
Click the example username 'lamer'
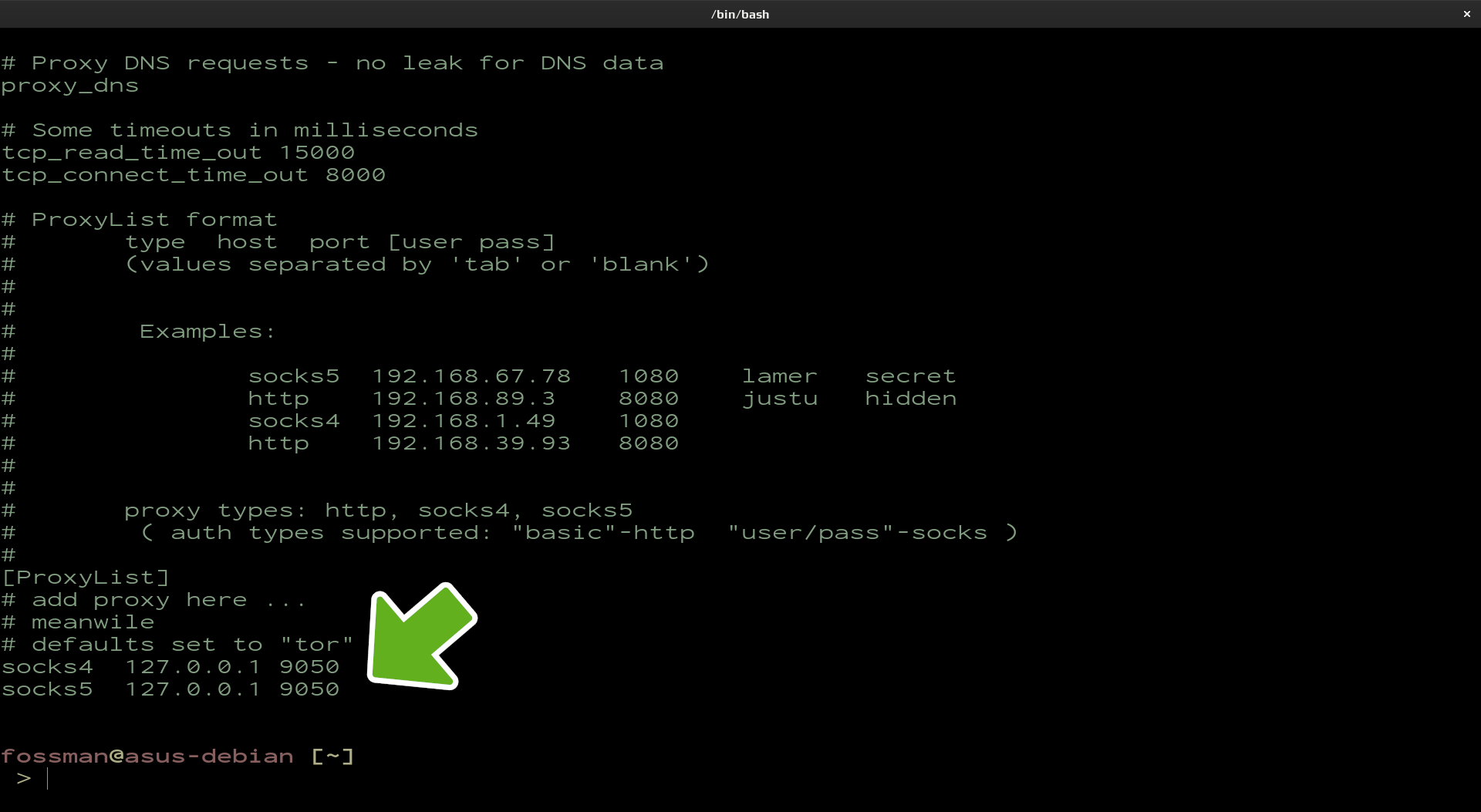[779, 376]
